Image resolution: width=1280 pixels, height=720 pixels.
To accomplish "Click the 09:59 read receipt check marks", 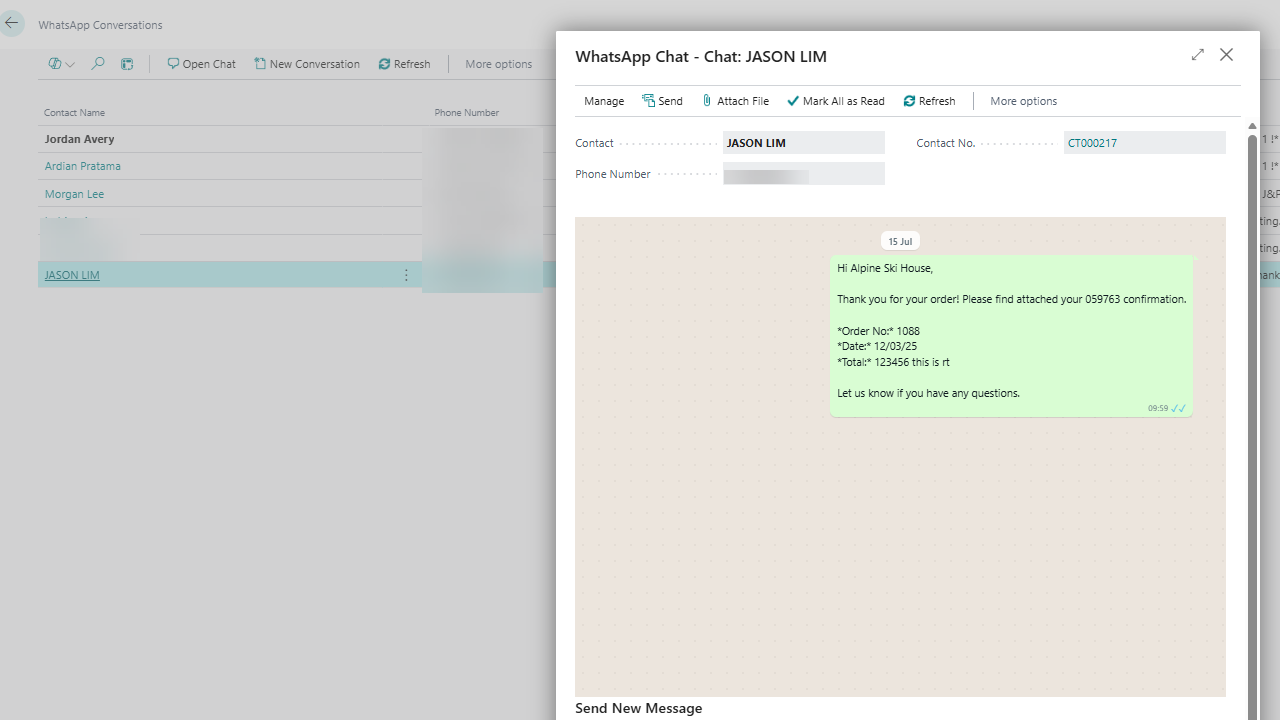I will pyautogui.click(x=1179, y=408).
